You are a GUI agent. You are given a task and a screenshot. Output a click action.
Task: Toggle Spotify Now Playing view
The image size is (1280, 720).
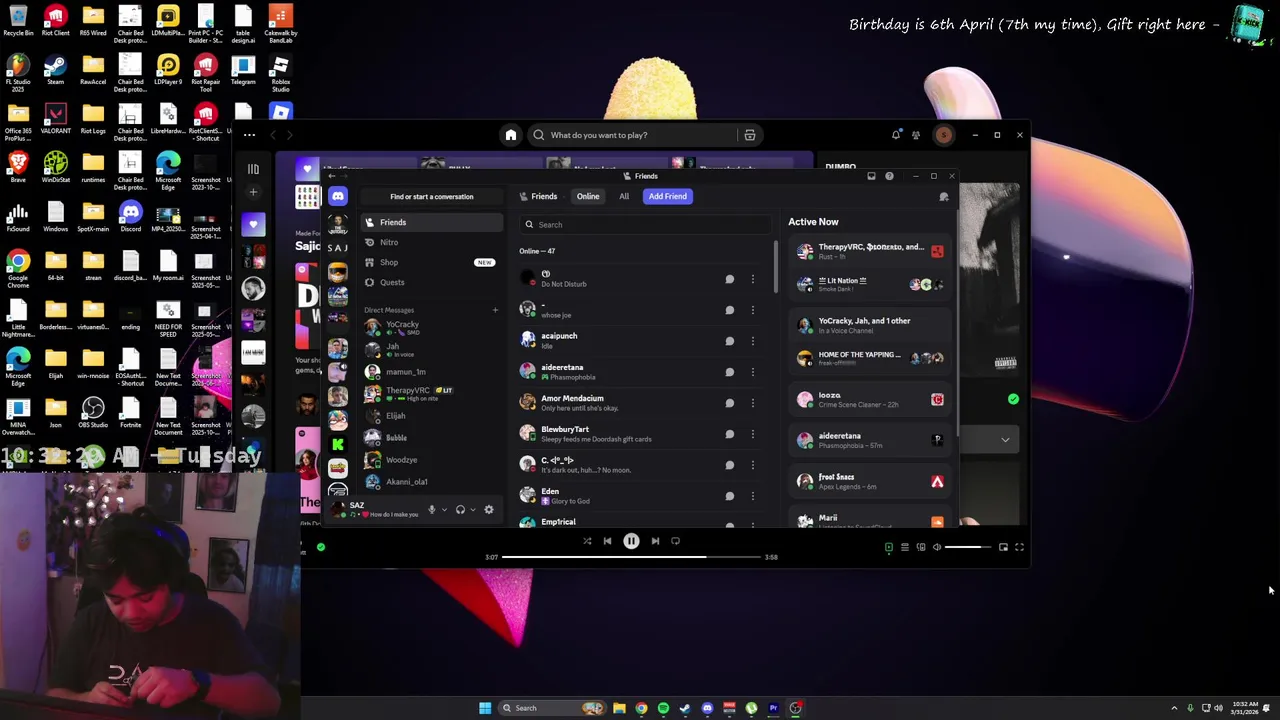(889, 547)
